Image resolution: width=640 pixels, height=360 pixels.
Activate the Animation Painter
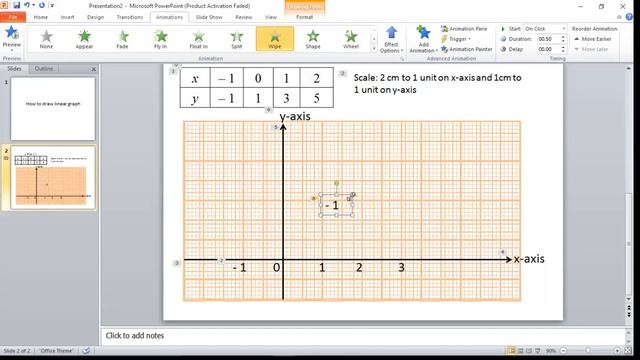467,49
